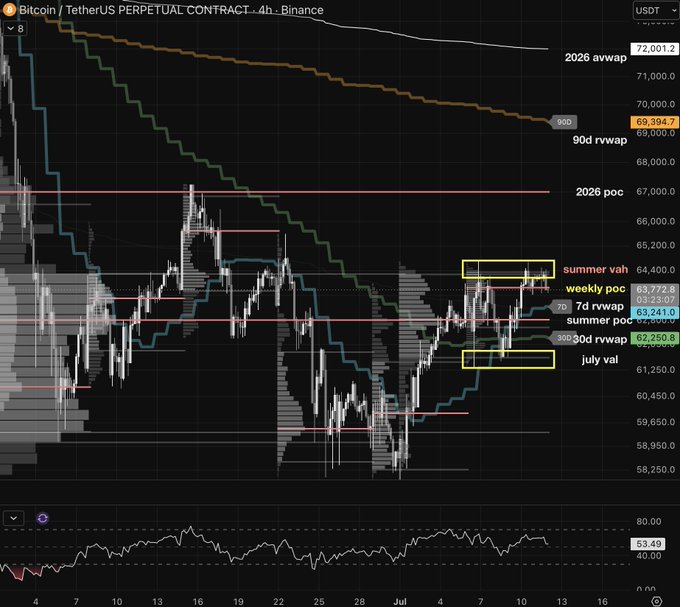The width and height of the screenshot is (680, 607).
Task: Click the Bitcoin logo icon beside the symbol name
Action: pos(9,10)
